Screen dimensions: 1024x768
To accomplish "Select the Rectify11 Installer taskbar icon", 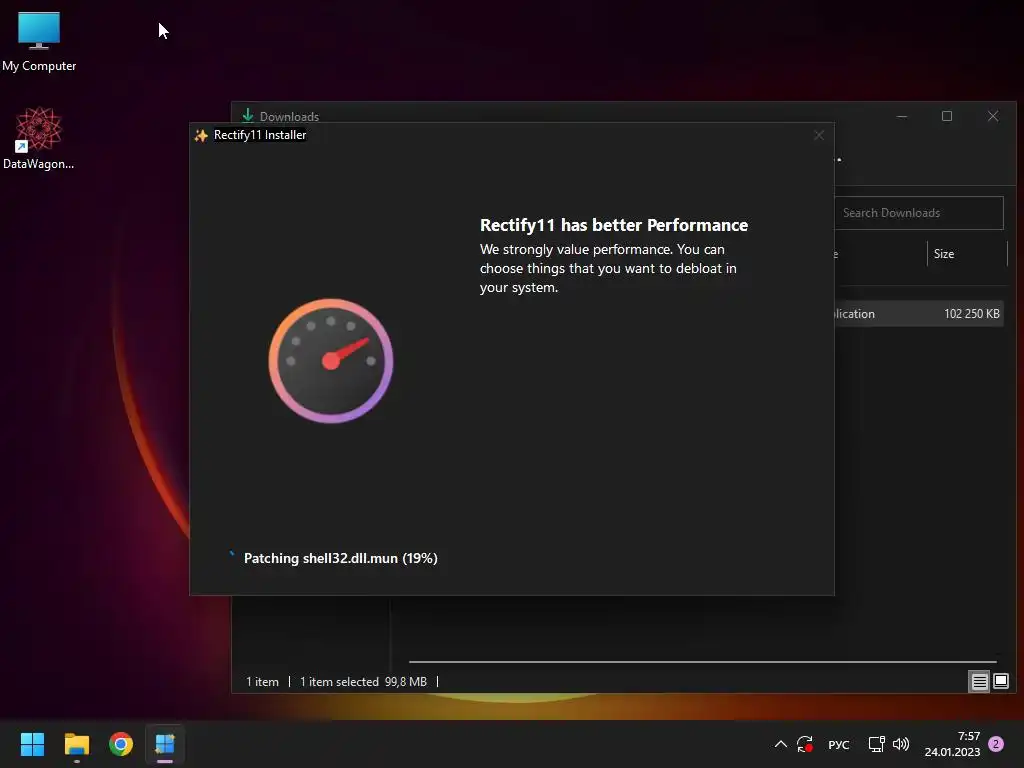I will click(165, 744).
